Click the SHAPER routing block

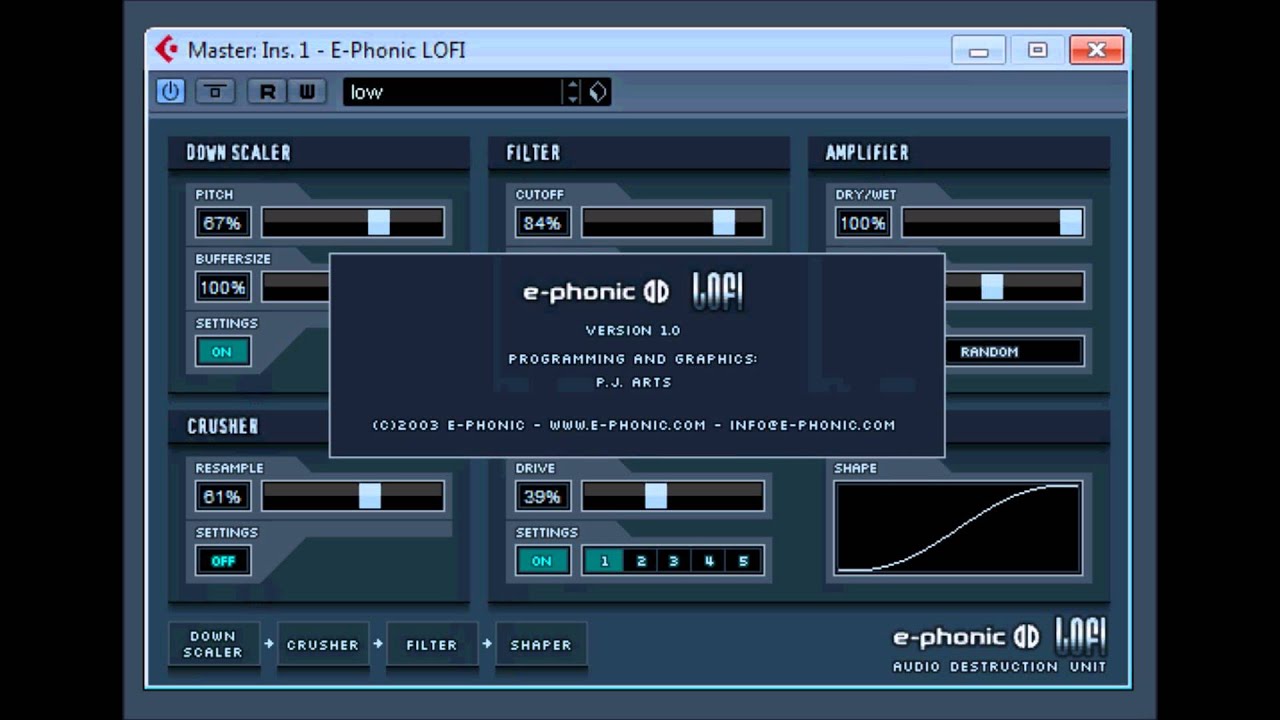[x=541, y=644]
